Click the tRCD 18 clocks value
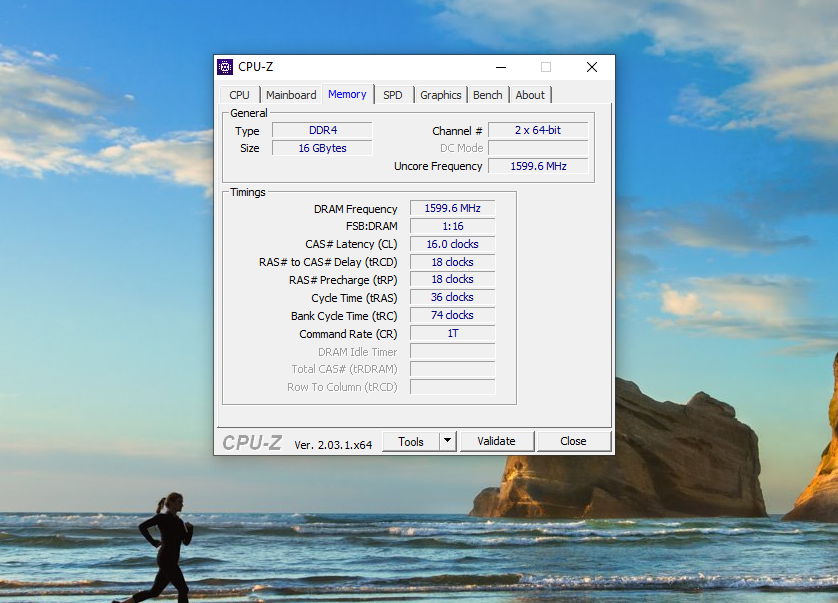This screenshot has height=603, width=838. (x=453, y=262)
